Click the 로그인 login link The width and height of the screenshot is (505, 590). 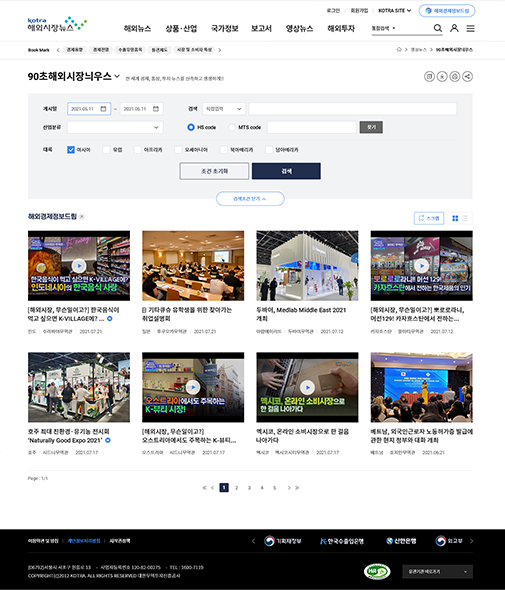coord(333,11)
